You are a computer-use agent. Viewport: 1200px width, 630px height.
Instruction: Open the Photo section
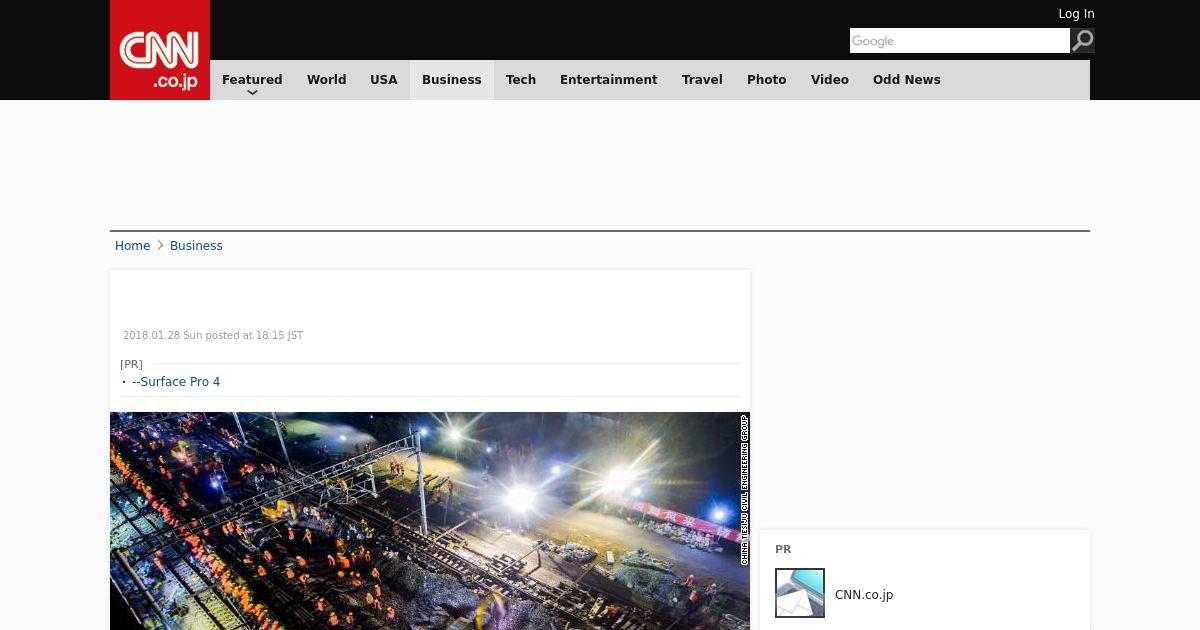click(x=767, y=80)
